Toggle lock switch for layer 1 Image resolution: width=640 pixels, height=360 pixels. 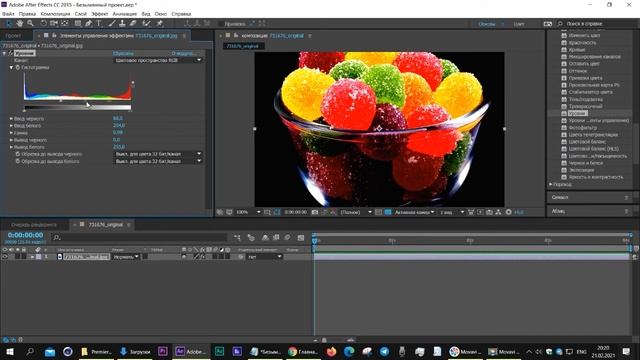[x=24, y=257]
